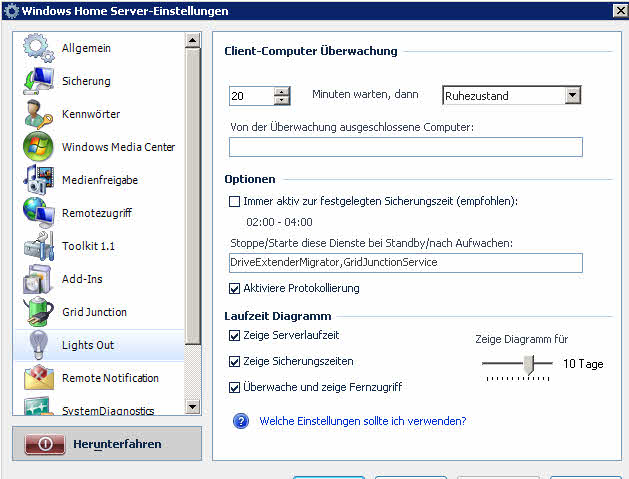The height and width of the screenshot is (479, 629).
Task: Click the Medienfreigabe media icon
Action: [39, 180]
